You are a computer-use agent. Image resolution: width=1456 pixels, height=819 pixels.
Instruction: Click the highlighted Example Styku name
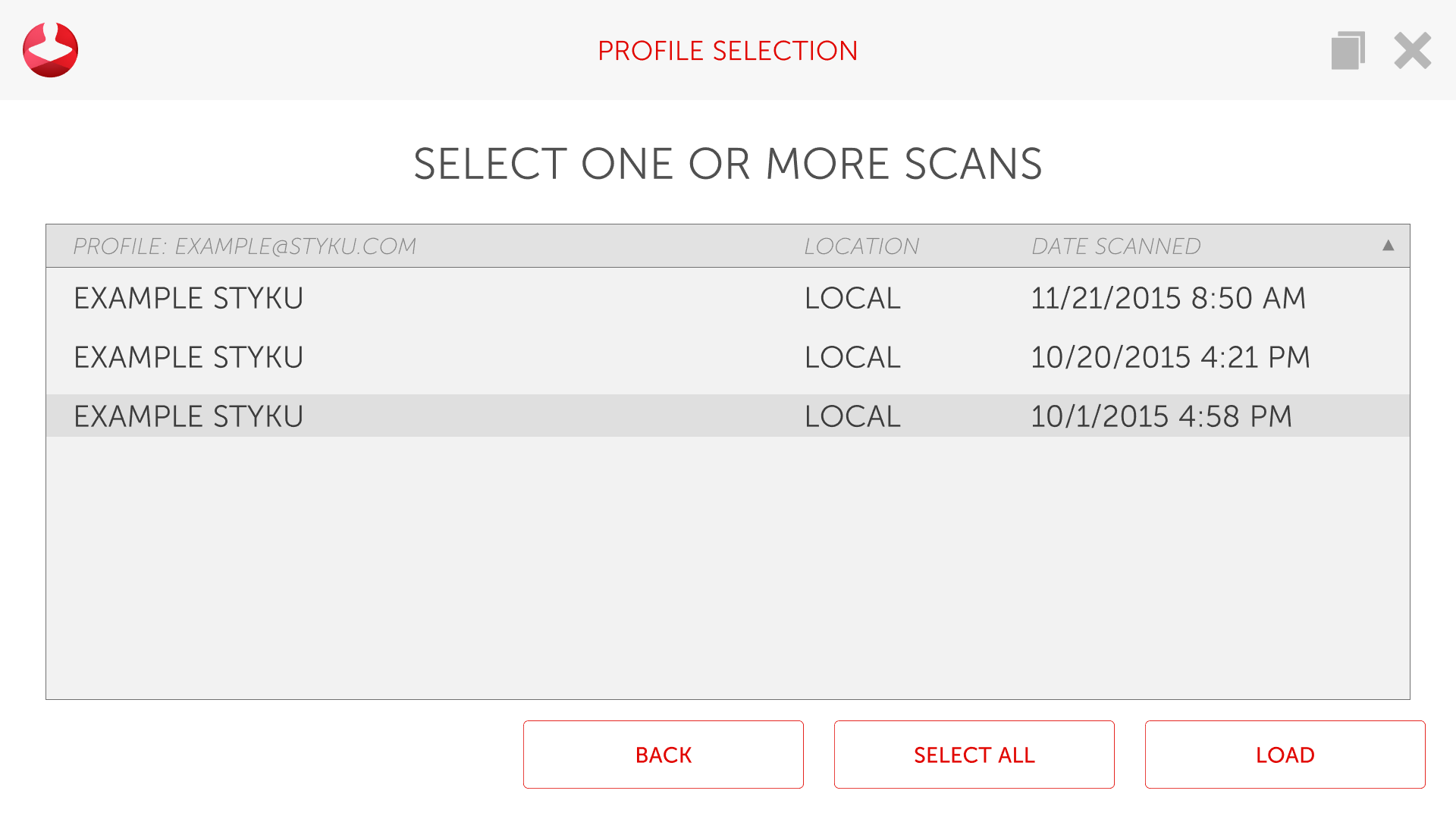point(188,416)
